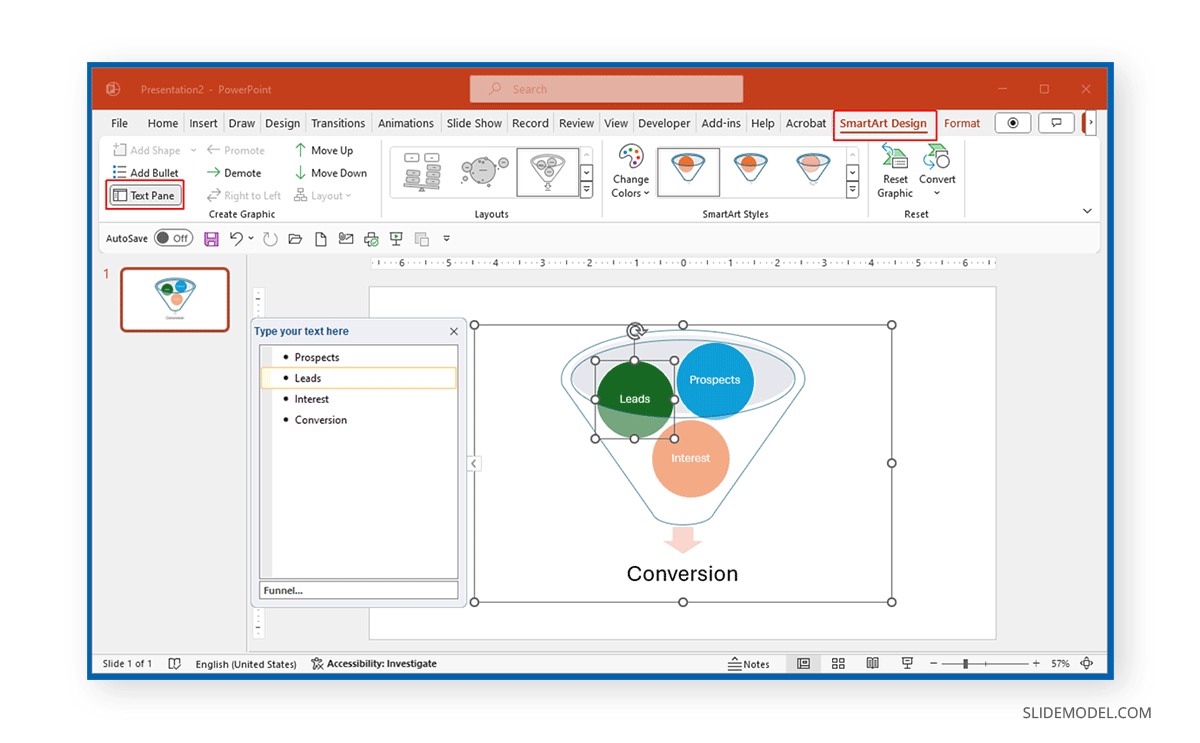Image resolution: width=1200 pixels, height=743 pixels.
Task: Click the Move Up arrow button
Action: [324, 150]
